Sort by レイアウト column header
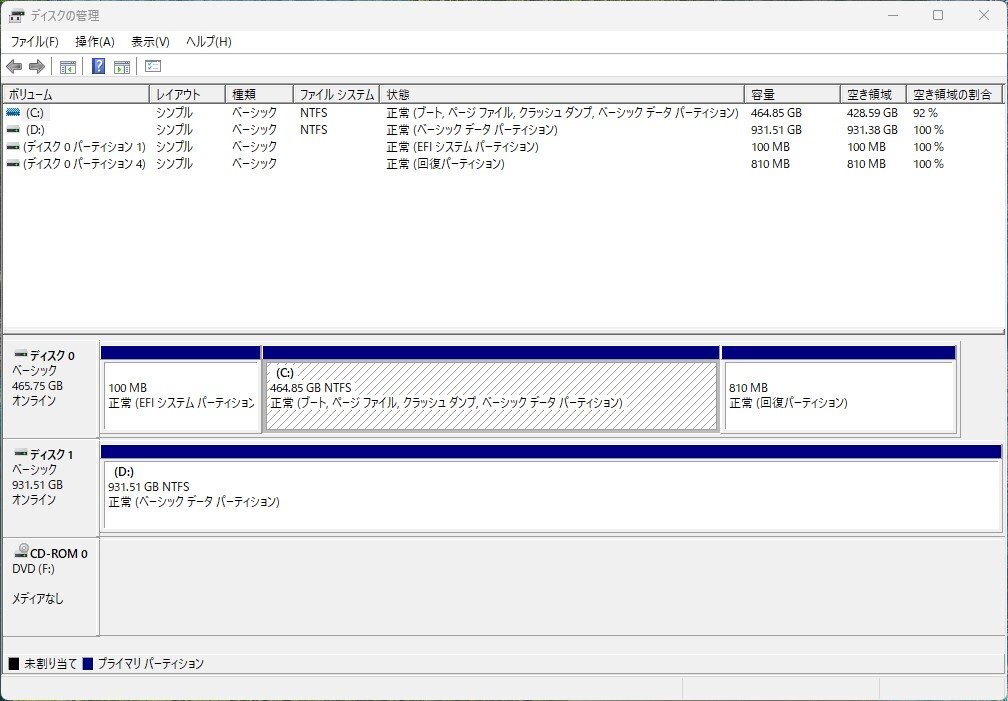1008x701 pixels. click(187, 95)
